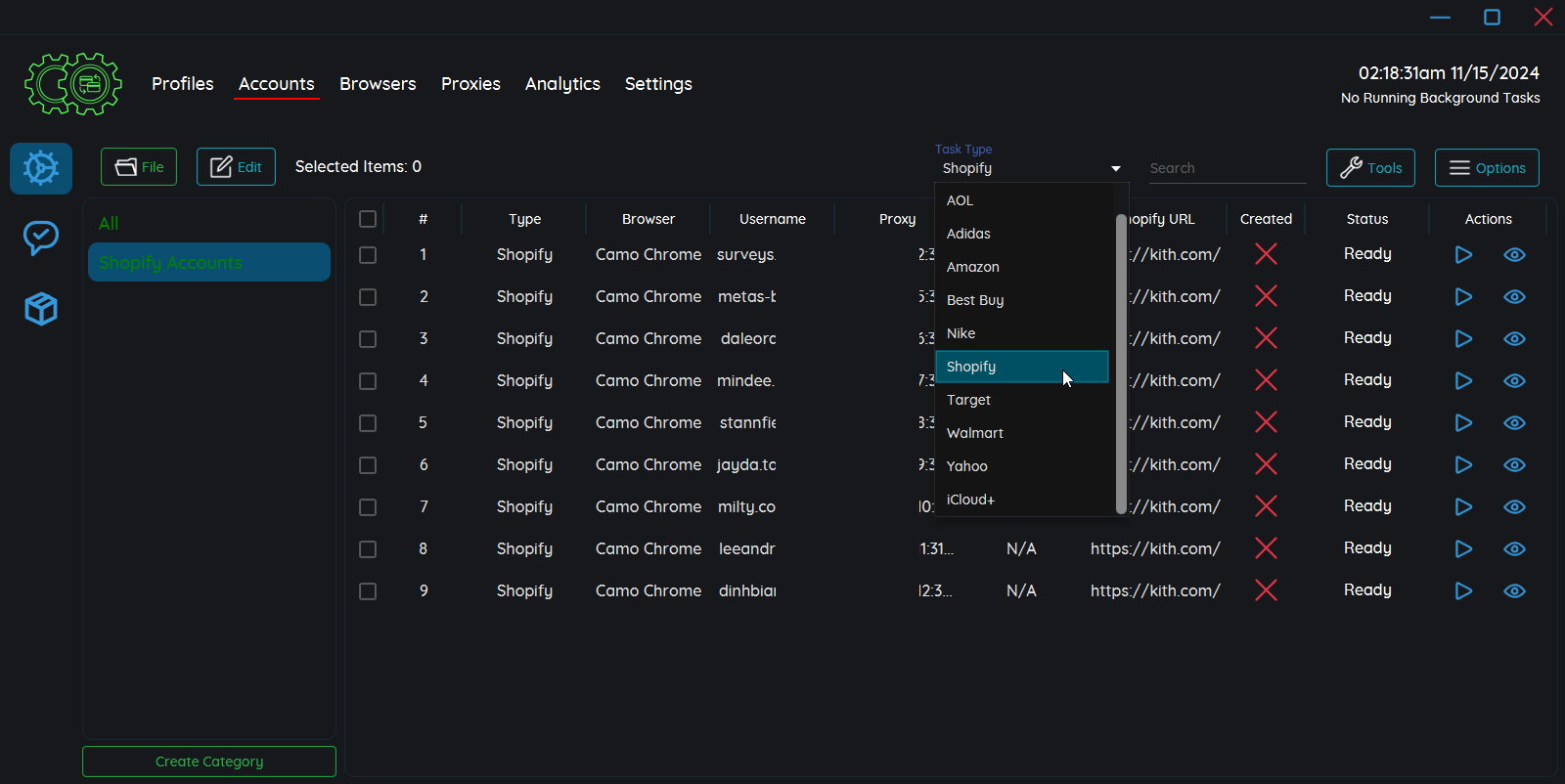Click the Create Category button

pos(209,762)
